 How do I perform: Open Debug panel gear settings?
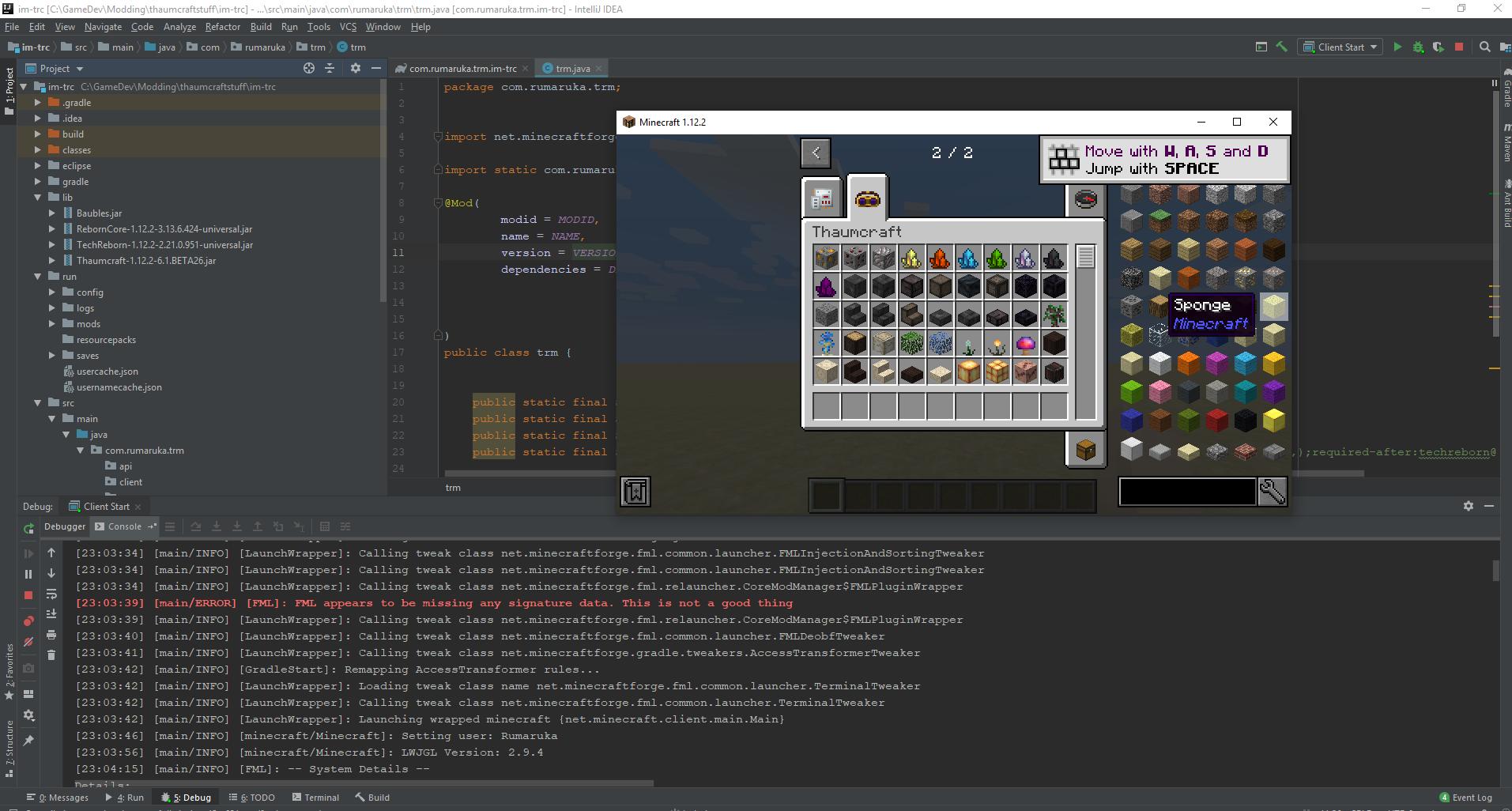point(1468,506)
